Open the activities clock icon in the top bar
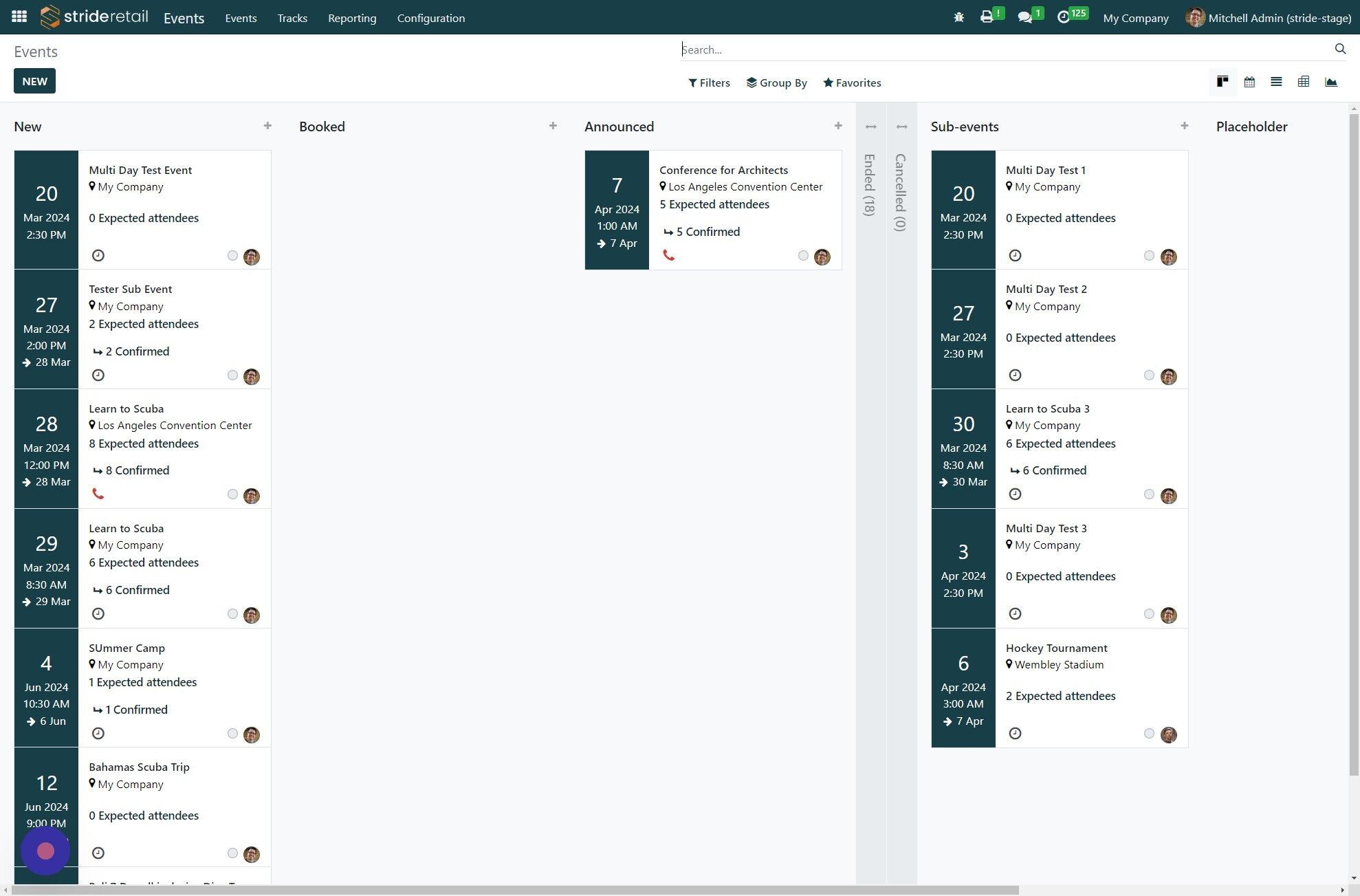 click(x=1063, y=17)
